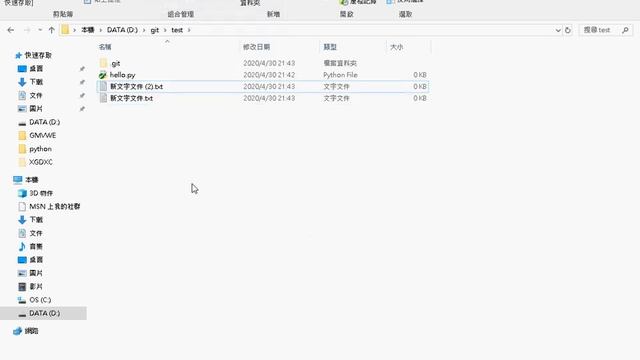Screen dimensions: 640x360
Task: Open MSN 上我的社群 in sidebar
Action: click(54, 207)
